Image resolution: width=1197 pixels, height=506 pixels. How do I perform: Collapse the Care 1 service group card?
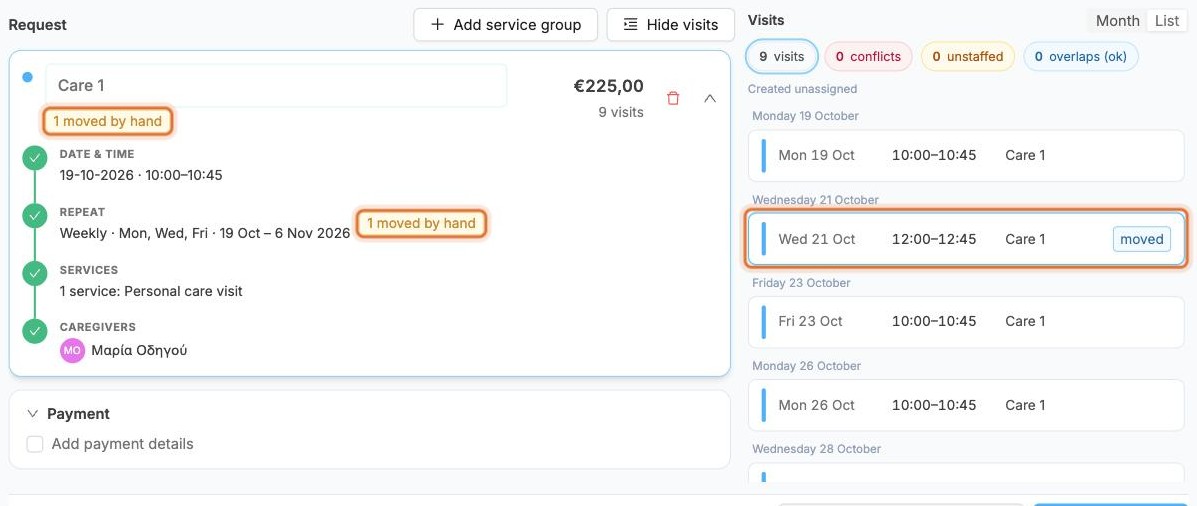[x=710, y=98]
